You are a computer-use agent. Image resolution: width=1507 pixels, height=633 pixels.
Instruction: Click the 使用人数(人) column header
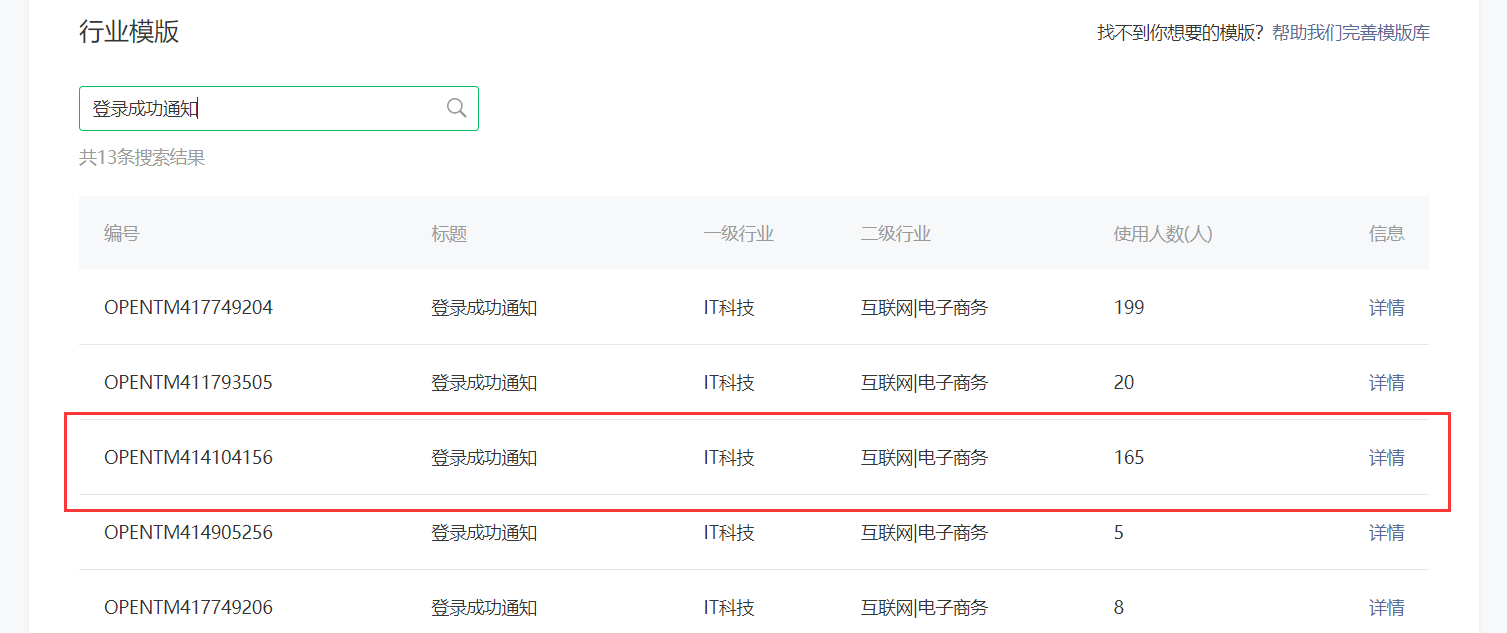click(1162, 234)
